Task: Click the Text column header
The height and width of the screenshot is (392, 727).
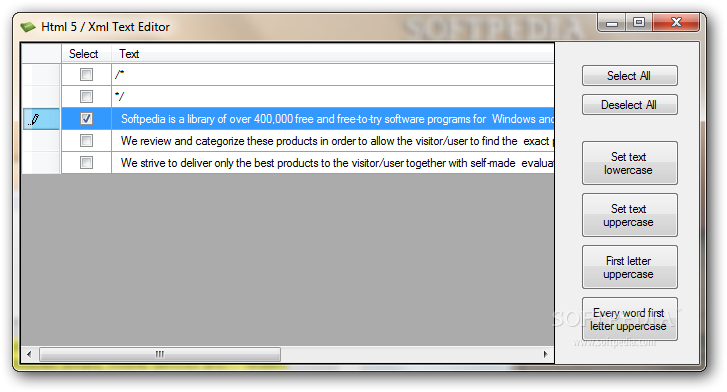Action: click(333, 54)
